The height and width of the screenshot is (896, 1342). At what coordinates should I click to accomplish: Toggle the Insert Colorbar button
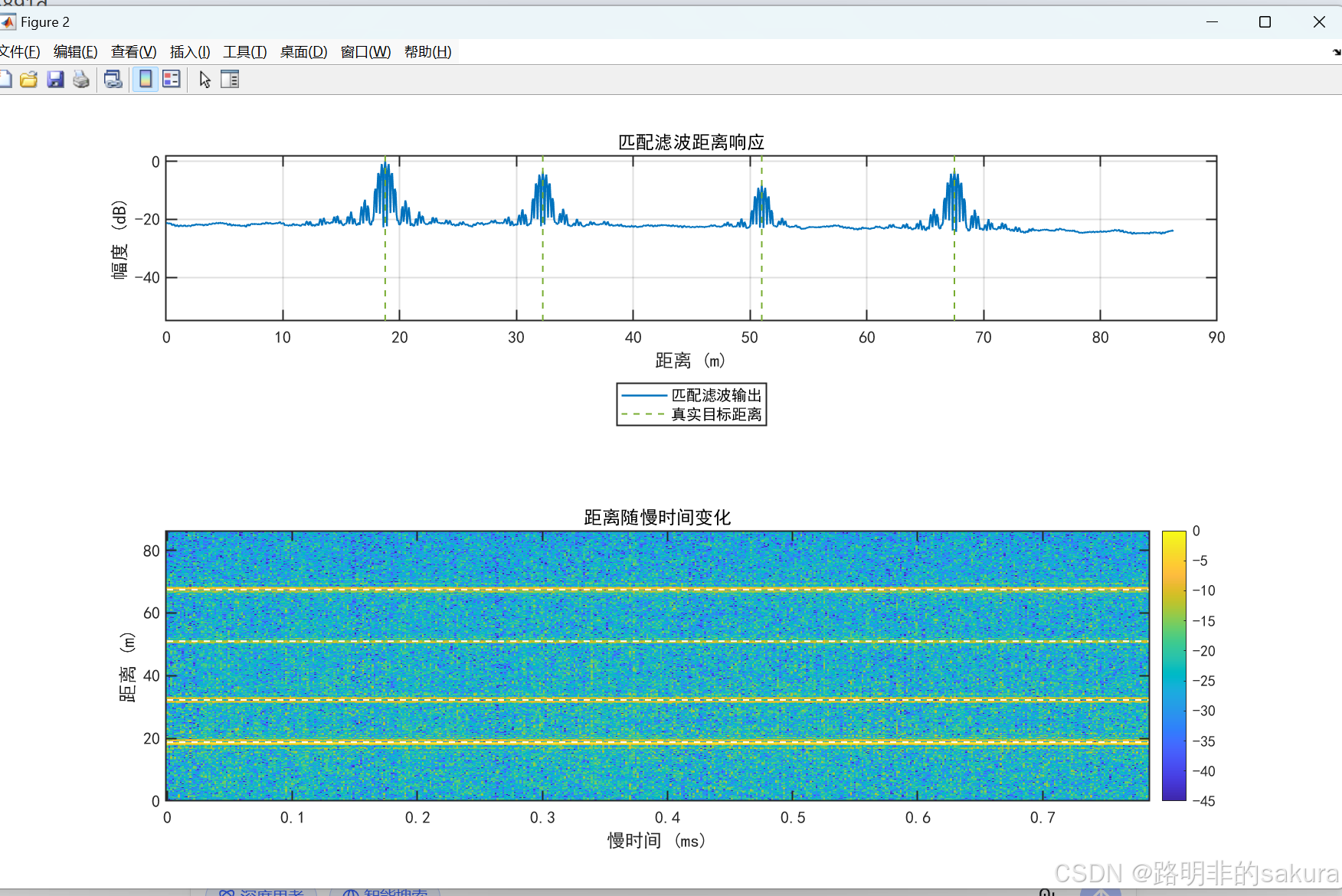pos(146,79)
